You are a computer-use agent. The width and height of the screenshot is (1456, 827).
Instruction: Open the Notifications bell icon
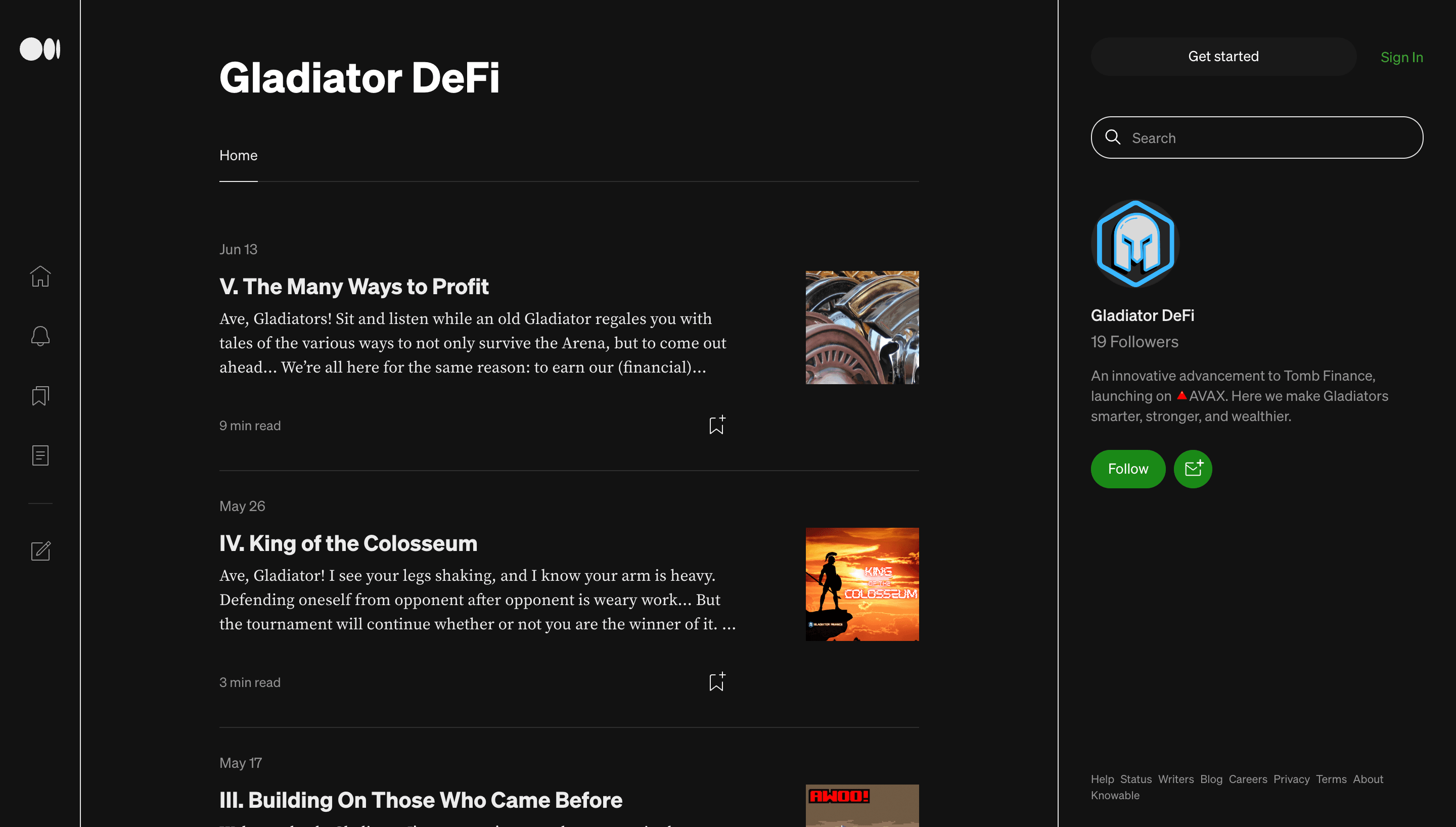(x=40, y=336)
